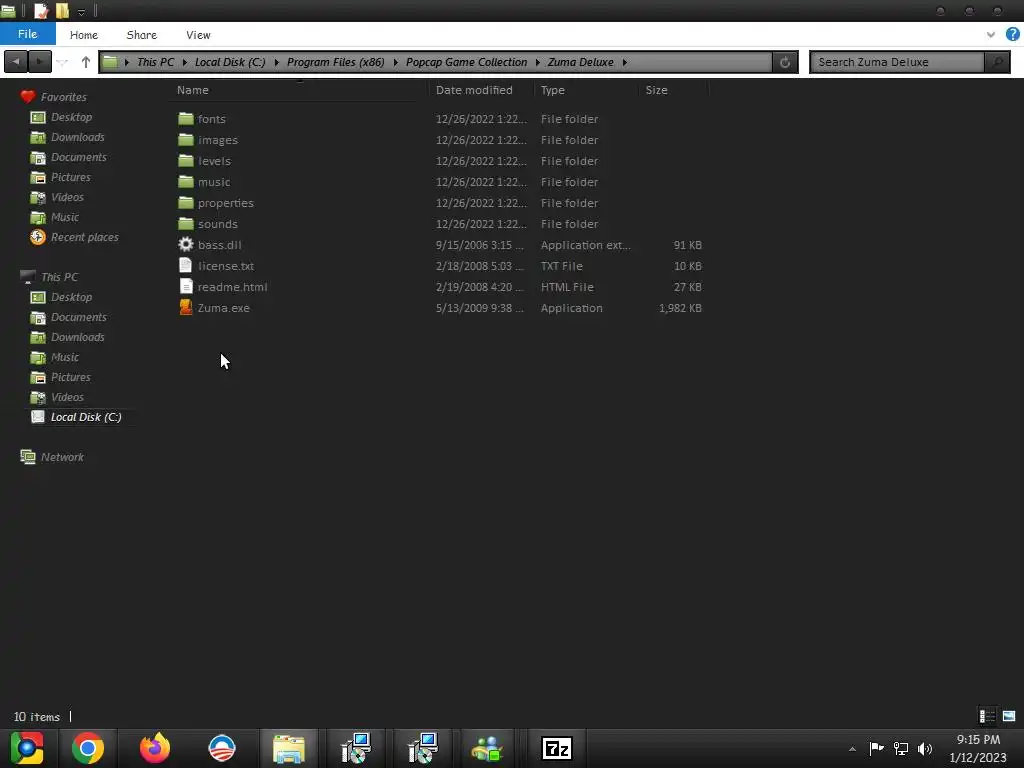The height and width of the screenshot is (768, 1024).
Task: Open the File menu tab
Action: tap(27, 34)
